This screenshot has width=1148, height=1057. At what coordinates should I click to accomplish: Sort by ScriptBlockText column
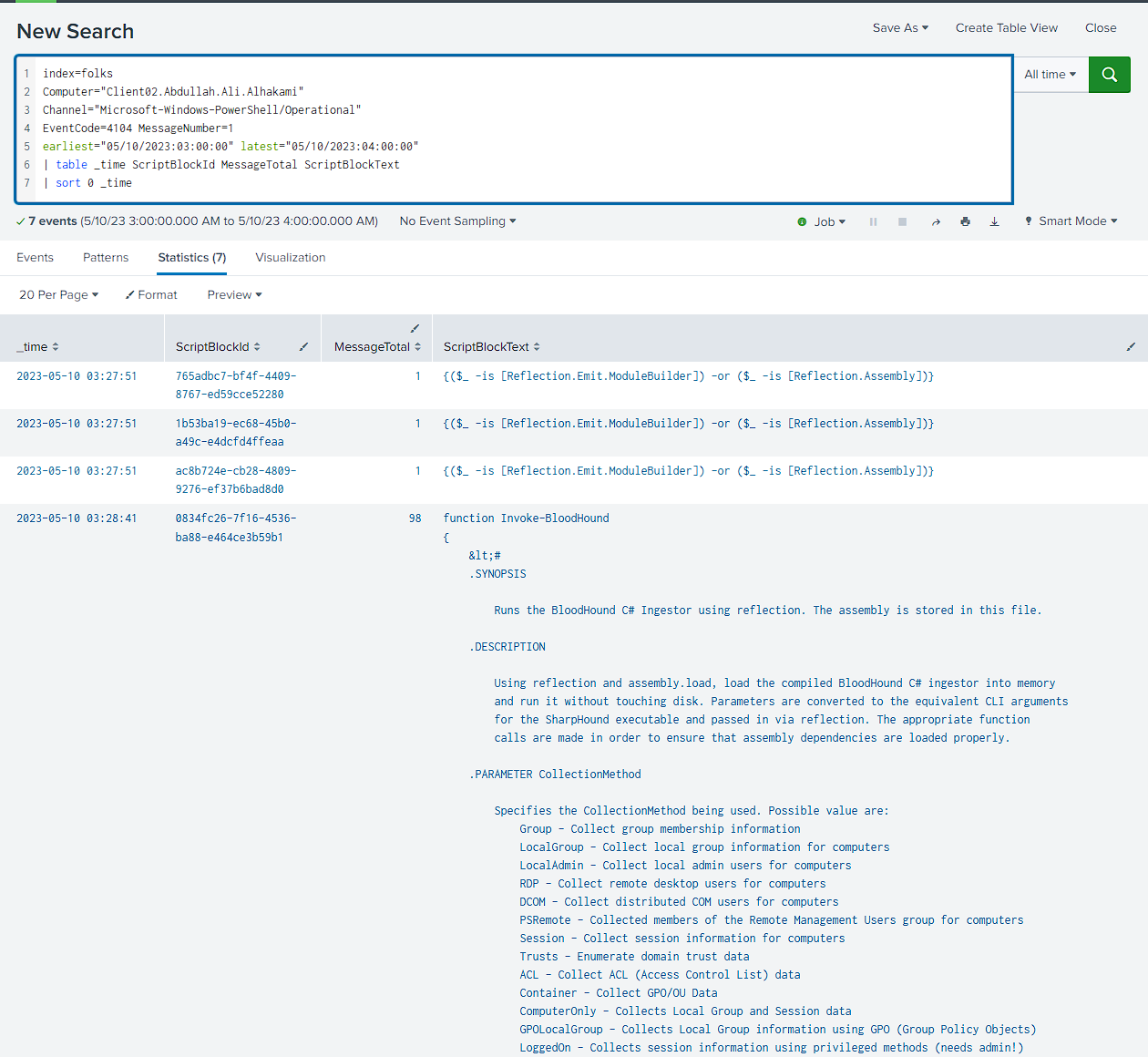tap(491, 347)
